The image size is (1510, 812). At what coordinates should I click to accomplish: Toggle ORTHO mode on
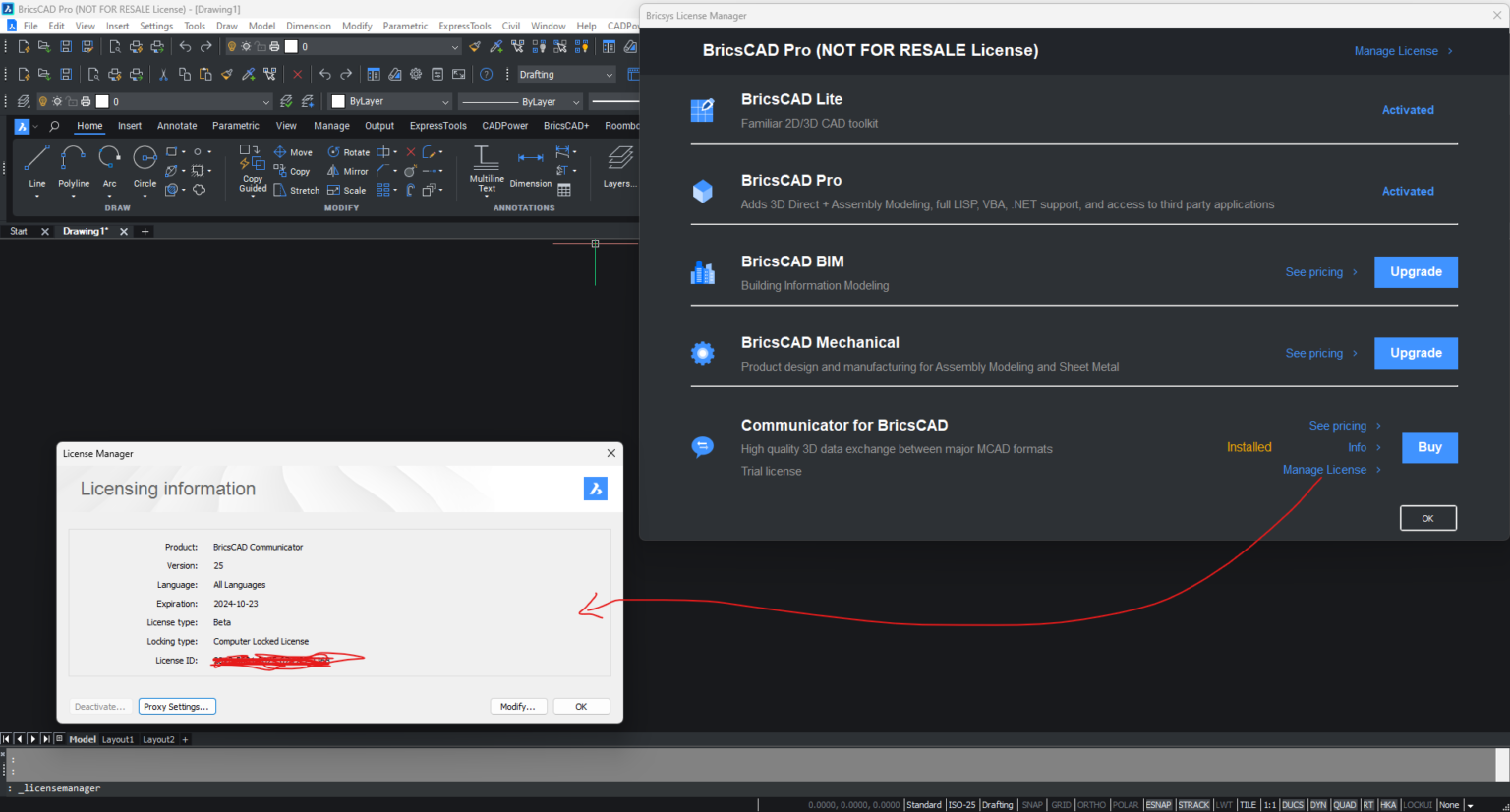[1091, 804]
